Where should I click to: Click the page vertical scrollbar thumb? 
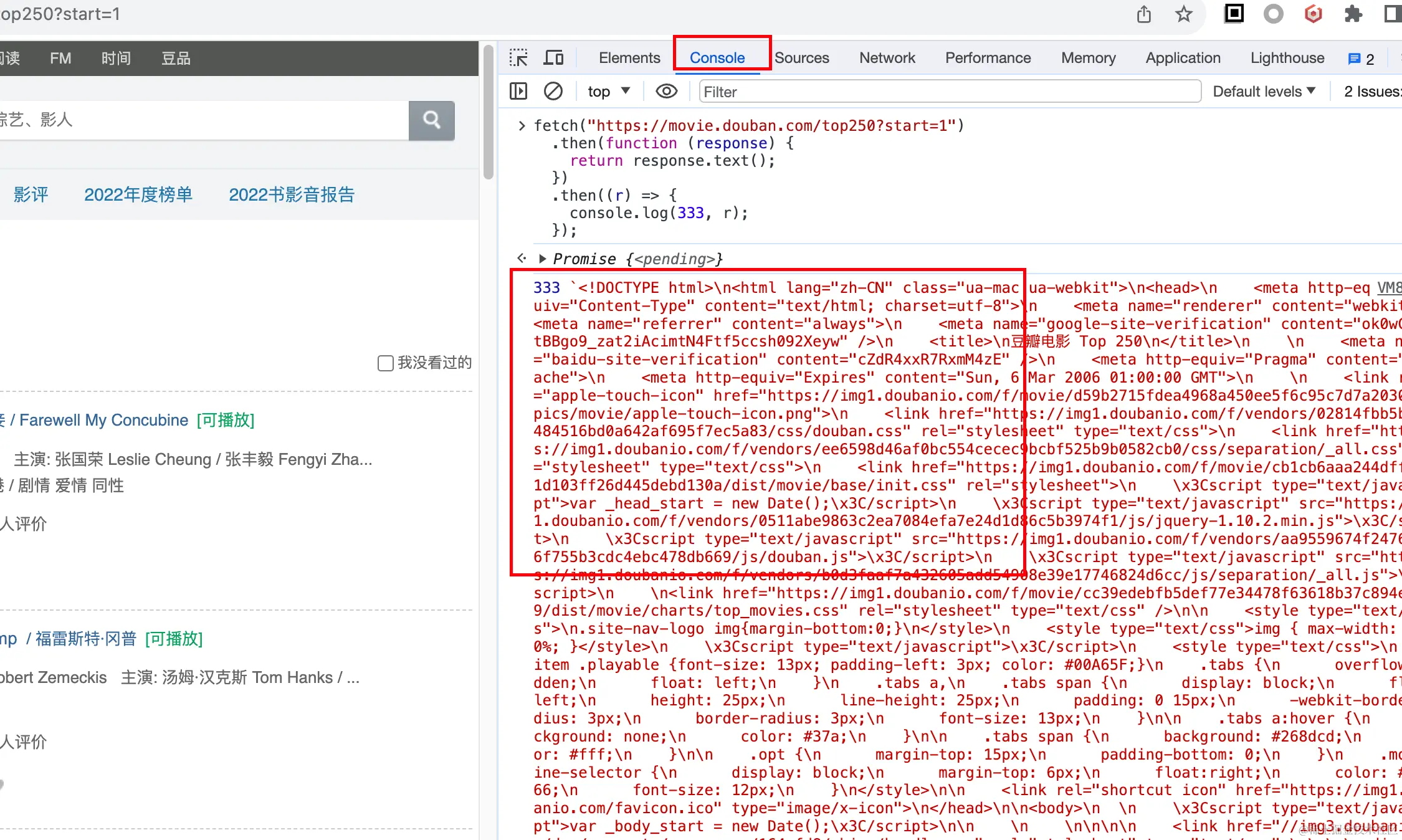489,113
